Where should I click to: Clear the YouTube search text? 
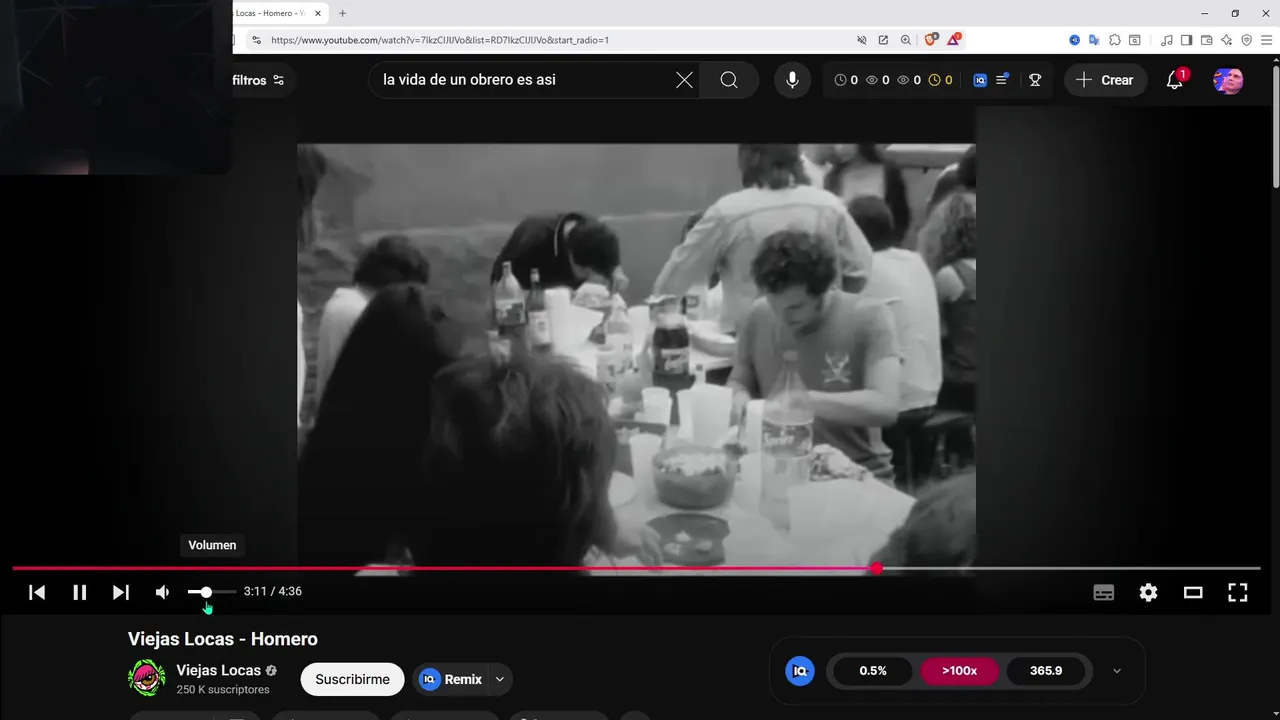[684, 80]
